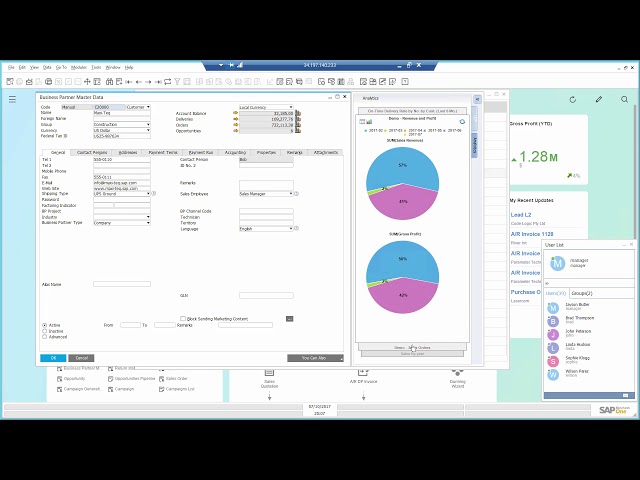Follow the Opportunities orange link arrow
The width and height of the screenshot is (640, 480).
236,131
